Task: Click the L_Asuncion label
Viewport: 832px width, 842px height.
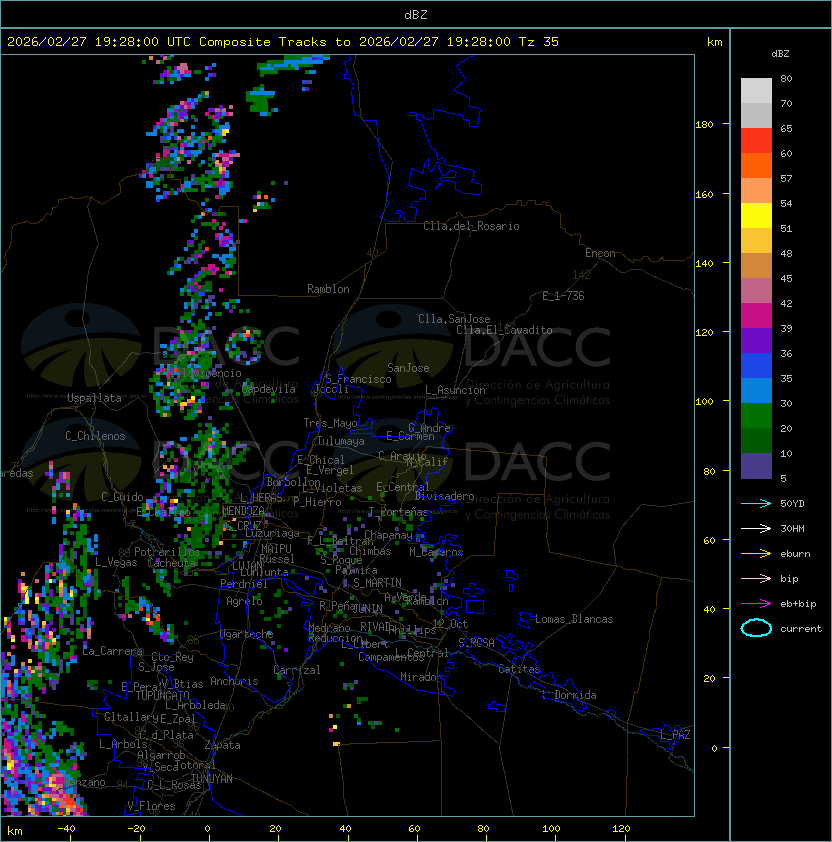Action: tap(455, 390)
